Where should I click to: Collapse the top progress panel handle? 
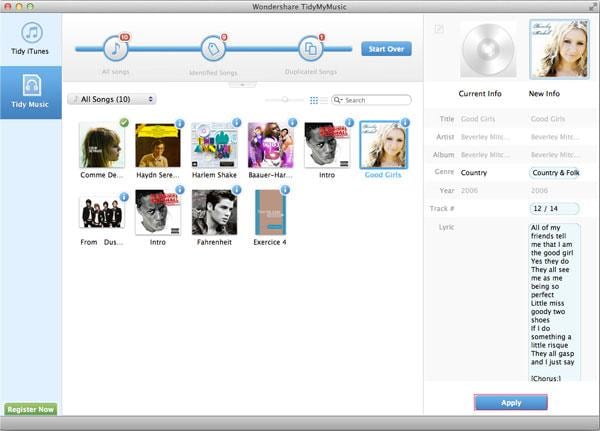pyautogui.click(x=242, y=85)
